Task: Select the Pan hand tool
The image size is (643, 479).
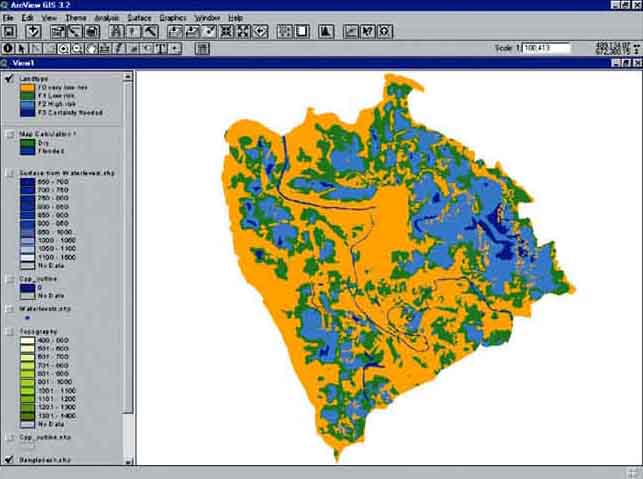Action: [90, 47]
